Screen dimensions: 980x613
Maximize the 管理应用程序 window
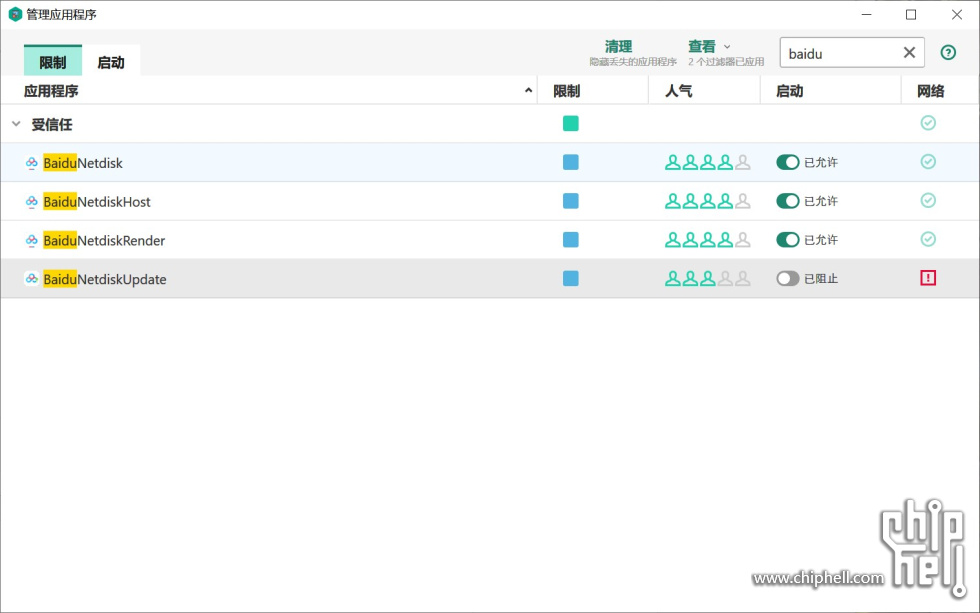point(911,14)
